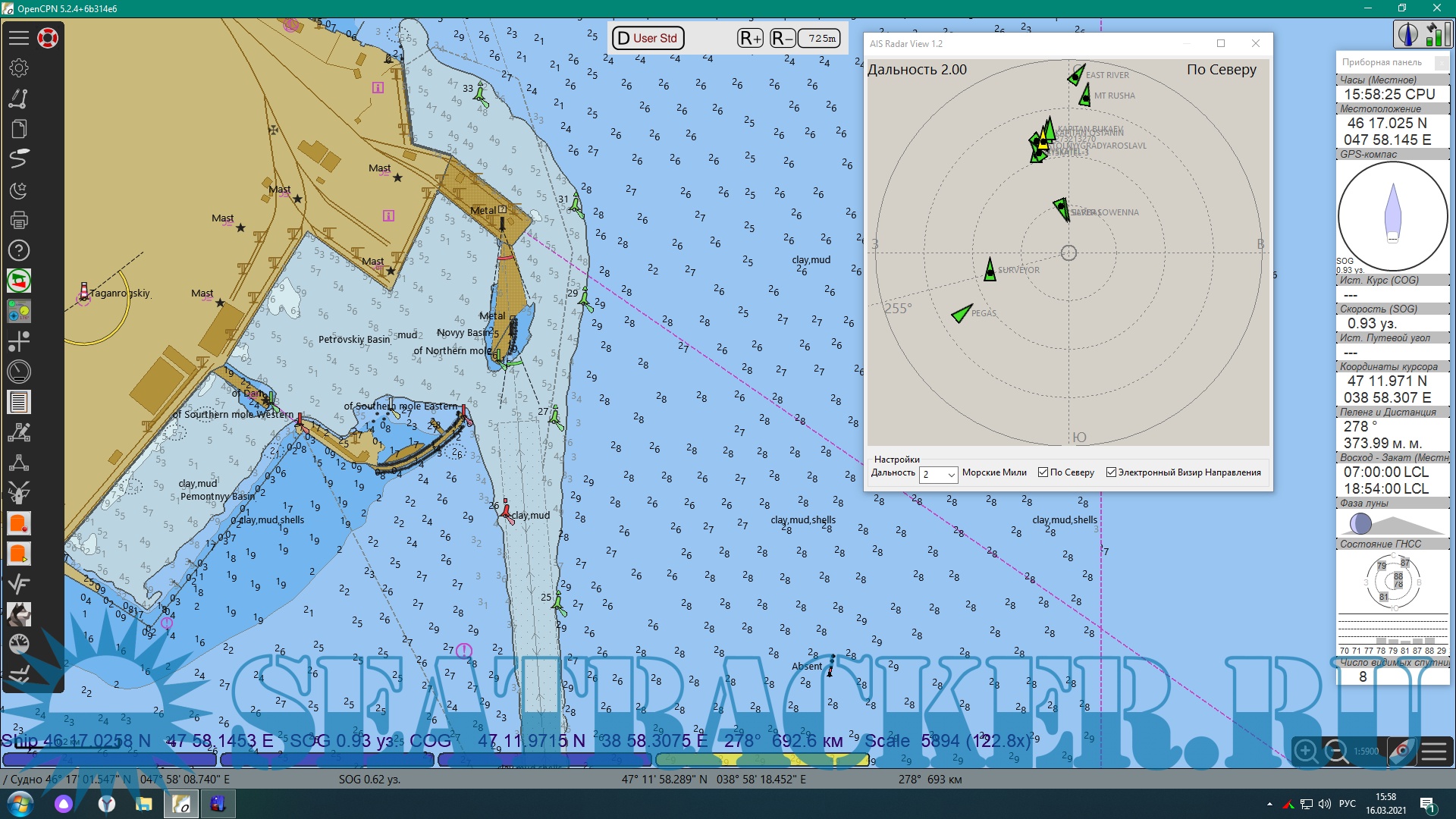Click the yellow chart bar segment
1456x819 pixels.
pos(762,759)
